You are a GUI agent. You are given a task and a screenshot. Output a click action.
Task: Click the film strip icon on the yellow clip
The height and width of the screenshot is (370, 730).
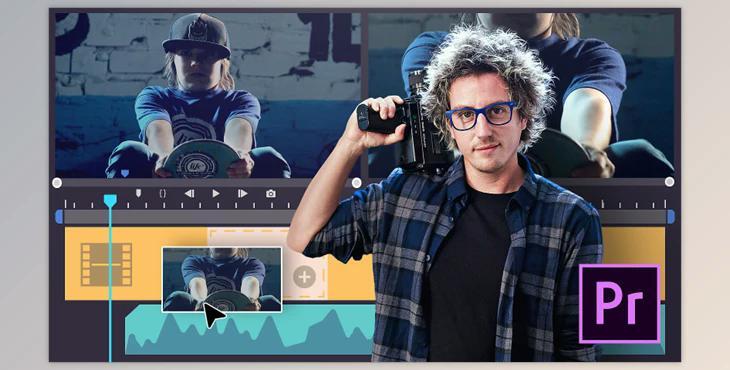tap(106, 264)
